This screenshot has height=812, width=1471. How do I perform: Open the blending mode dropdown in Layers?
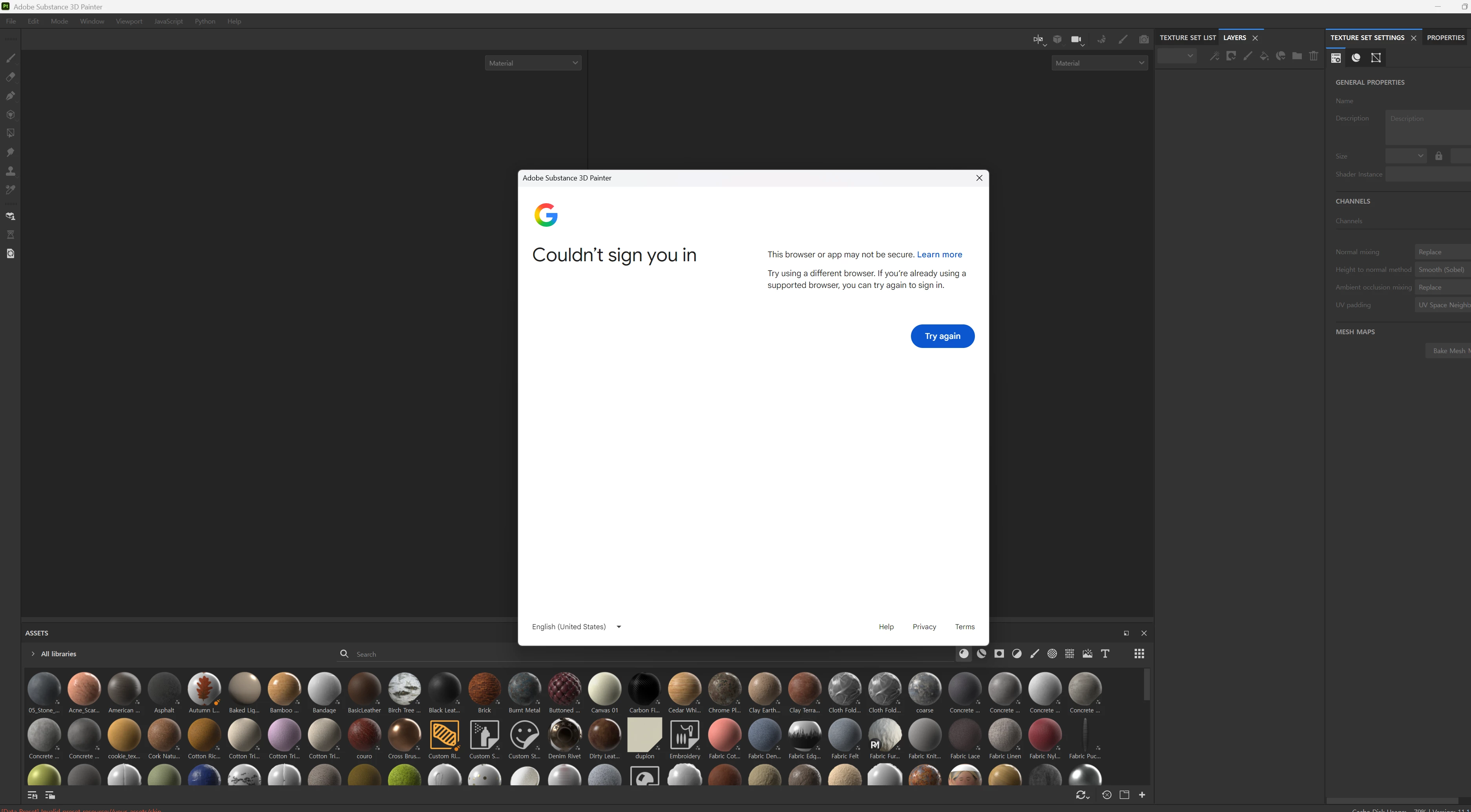click(x=1177, y=56)
